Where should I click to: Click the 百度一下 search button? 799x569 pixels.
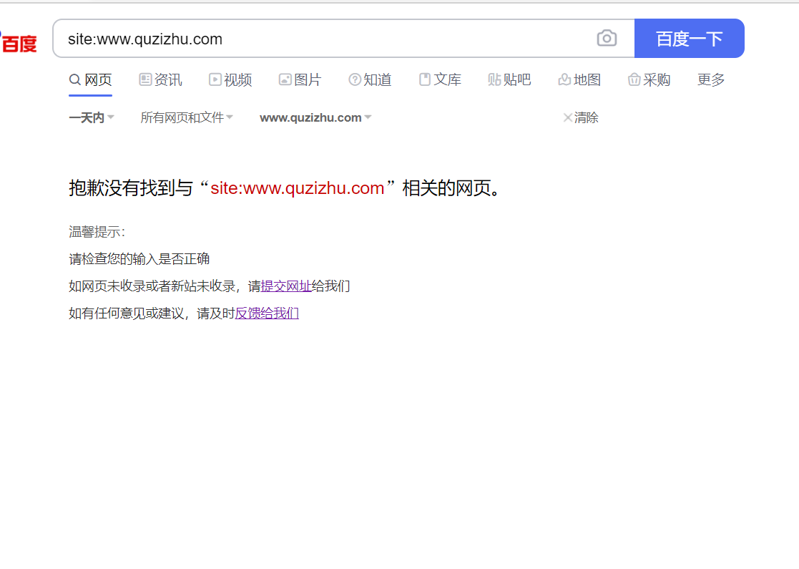(688, 39)
